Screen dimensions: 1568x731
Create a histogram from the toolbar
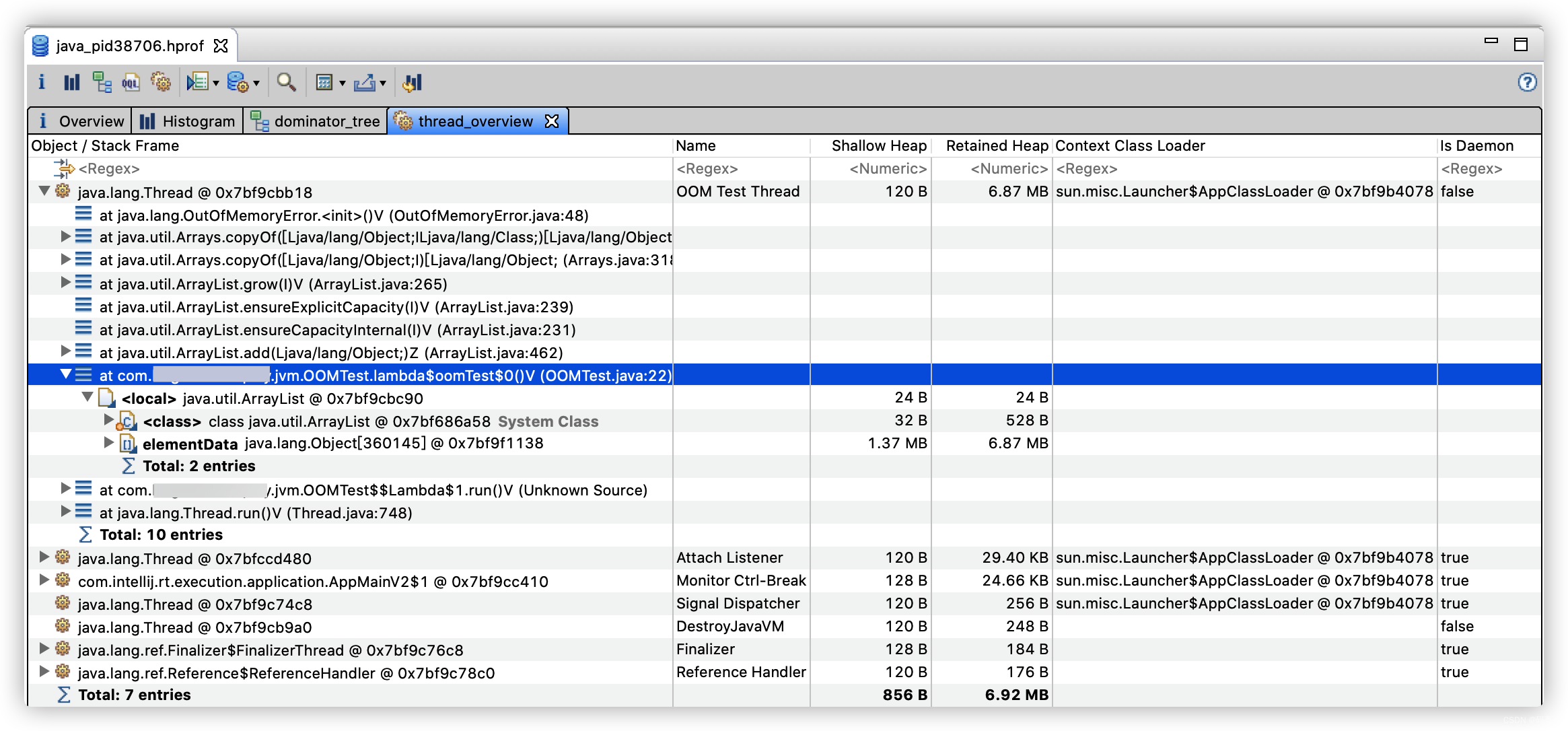[71, 83]
